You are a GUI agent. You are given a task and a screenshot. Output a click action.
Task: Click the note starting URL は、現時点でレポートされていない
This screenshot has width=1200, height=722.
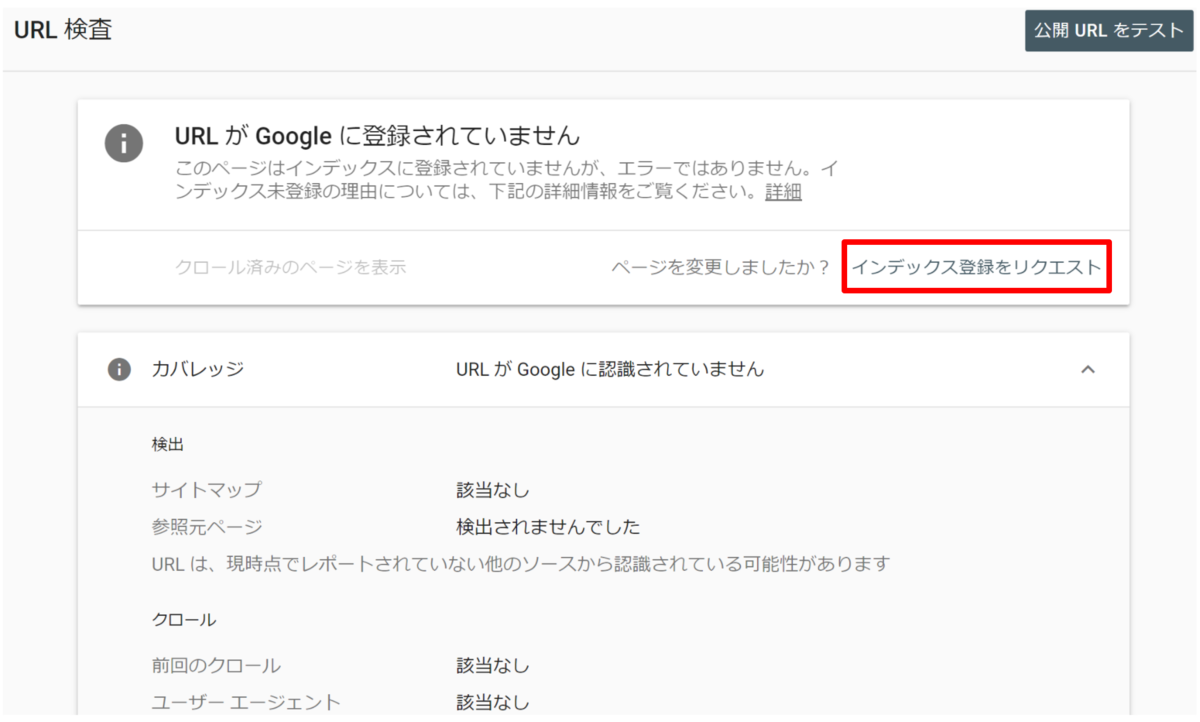tap(521, 564)
